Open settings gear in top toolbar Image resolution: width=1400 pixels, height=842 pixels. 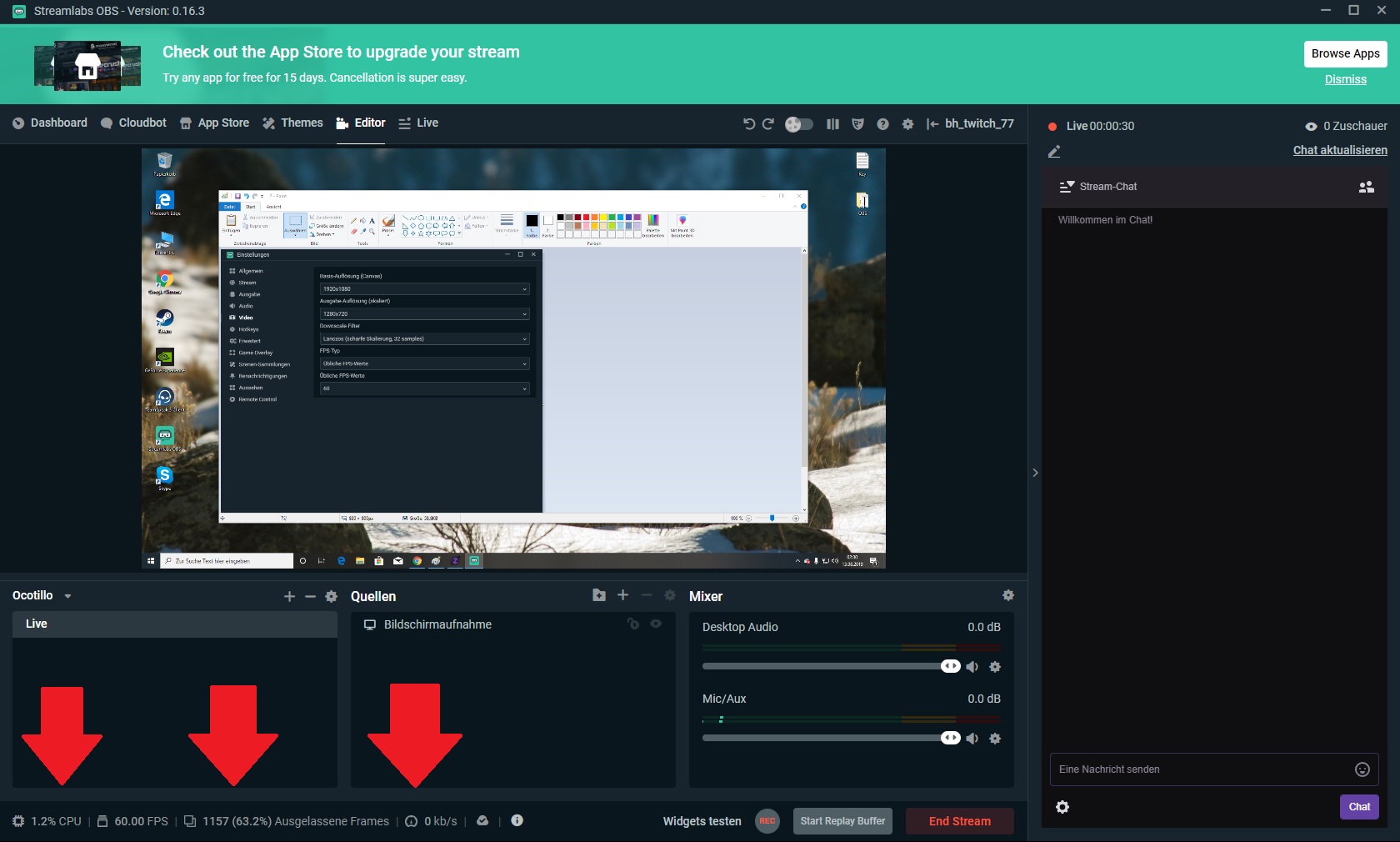[x=907, y=124]
